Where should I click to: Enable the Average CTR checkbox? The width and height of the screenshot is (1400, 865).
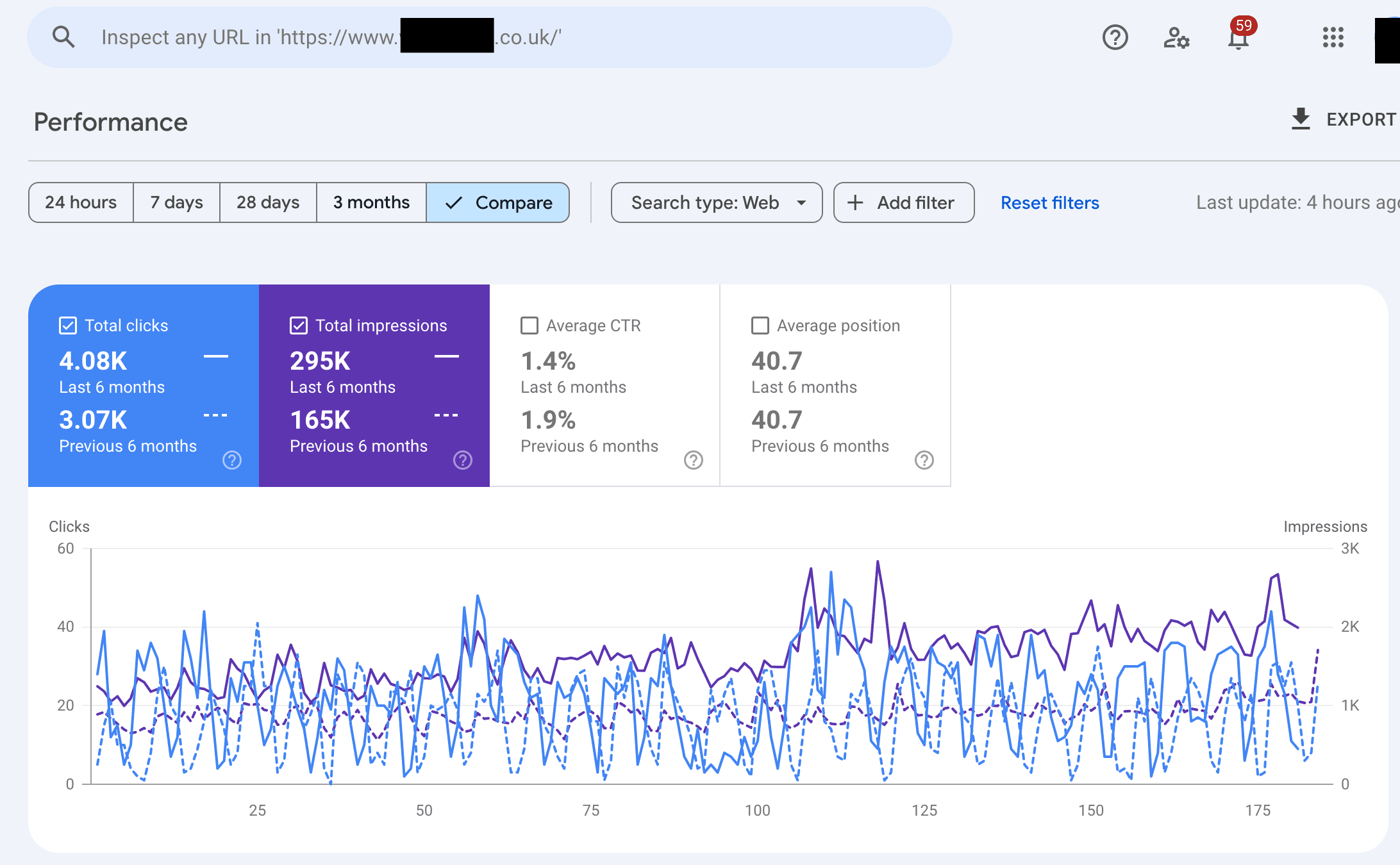tap(529, 325)
